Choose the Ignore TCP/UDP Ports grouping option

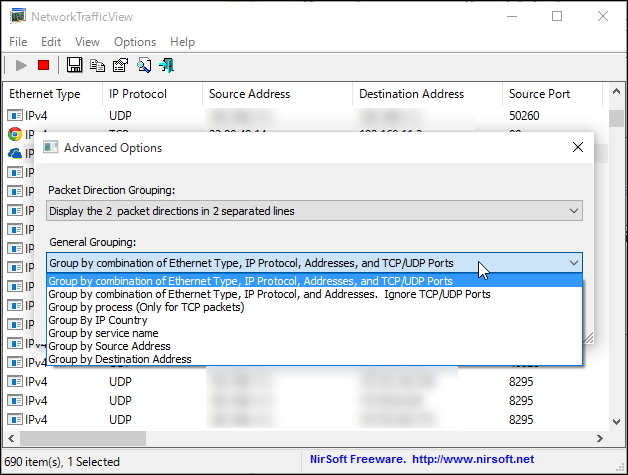tap(314, 294)
